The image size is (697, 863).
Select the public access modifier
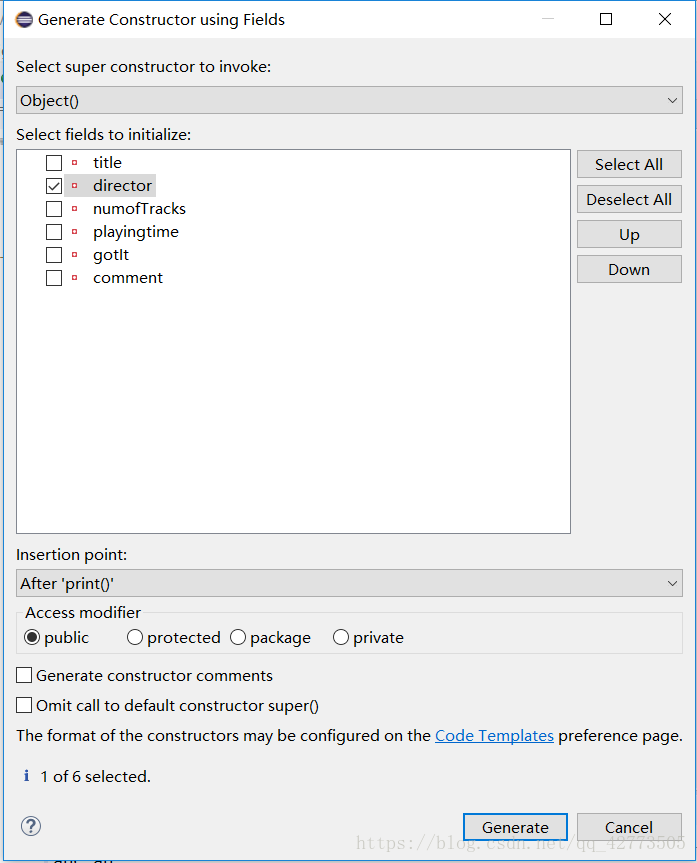click(32, 637)
